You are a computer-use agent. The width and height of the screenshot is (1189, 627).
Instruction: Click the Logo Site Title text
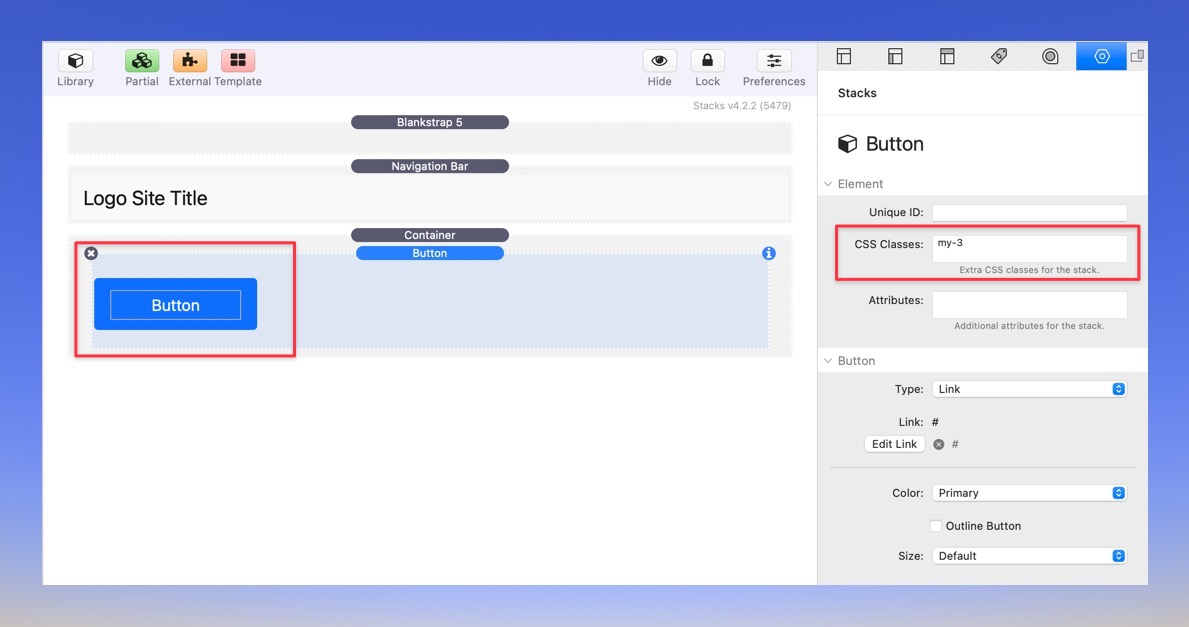(x=145, y=199)
